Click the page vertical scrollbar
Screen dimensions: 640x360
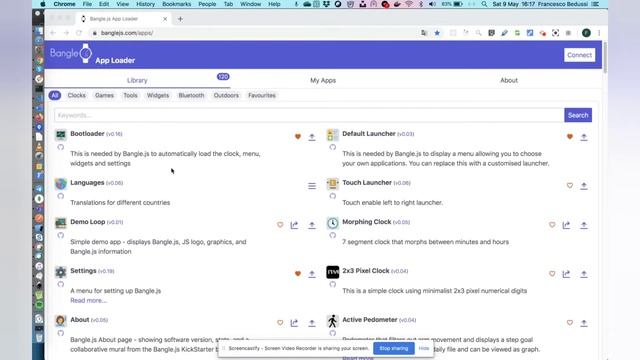click(x=604, y=57)
